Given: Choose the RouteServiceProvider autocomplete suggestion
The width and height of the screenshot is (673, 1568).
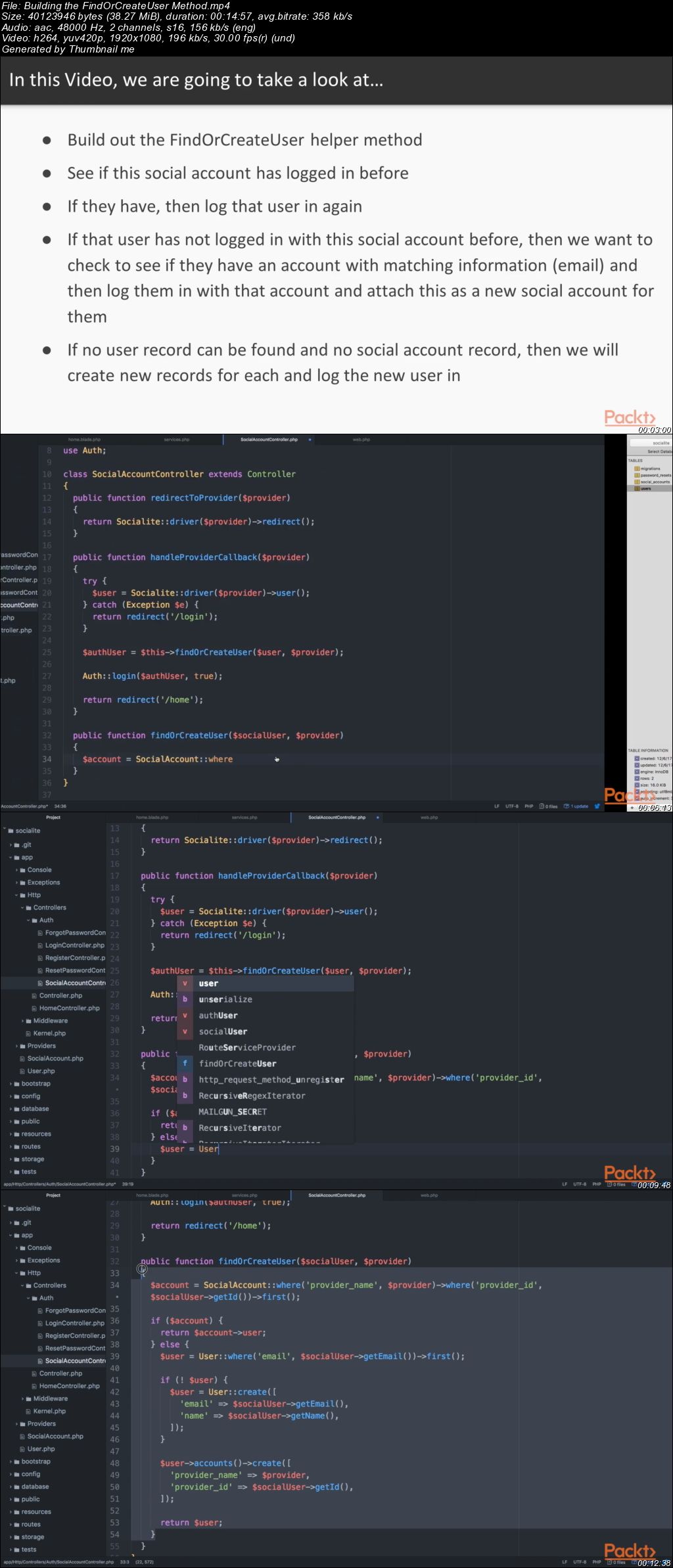Looking at the screenshot, I should [x=266, y=1048].
